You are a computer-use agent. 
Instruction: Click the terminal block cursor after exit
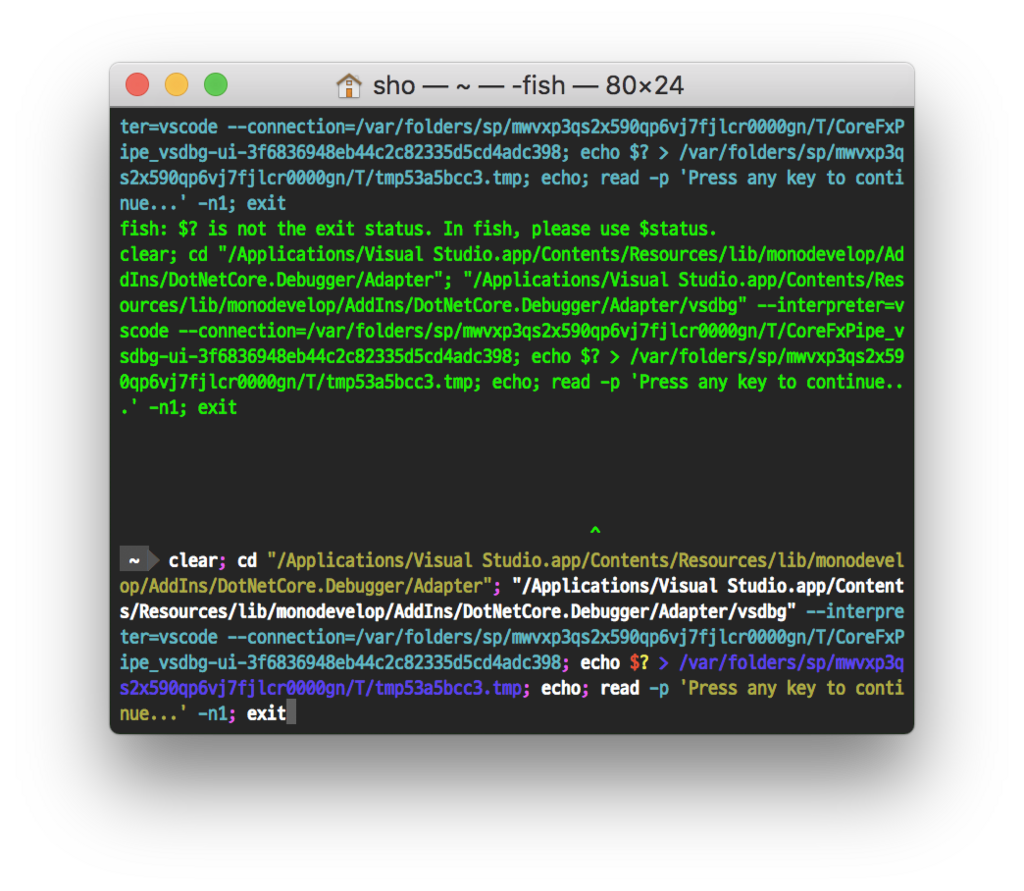coord(291,713)
